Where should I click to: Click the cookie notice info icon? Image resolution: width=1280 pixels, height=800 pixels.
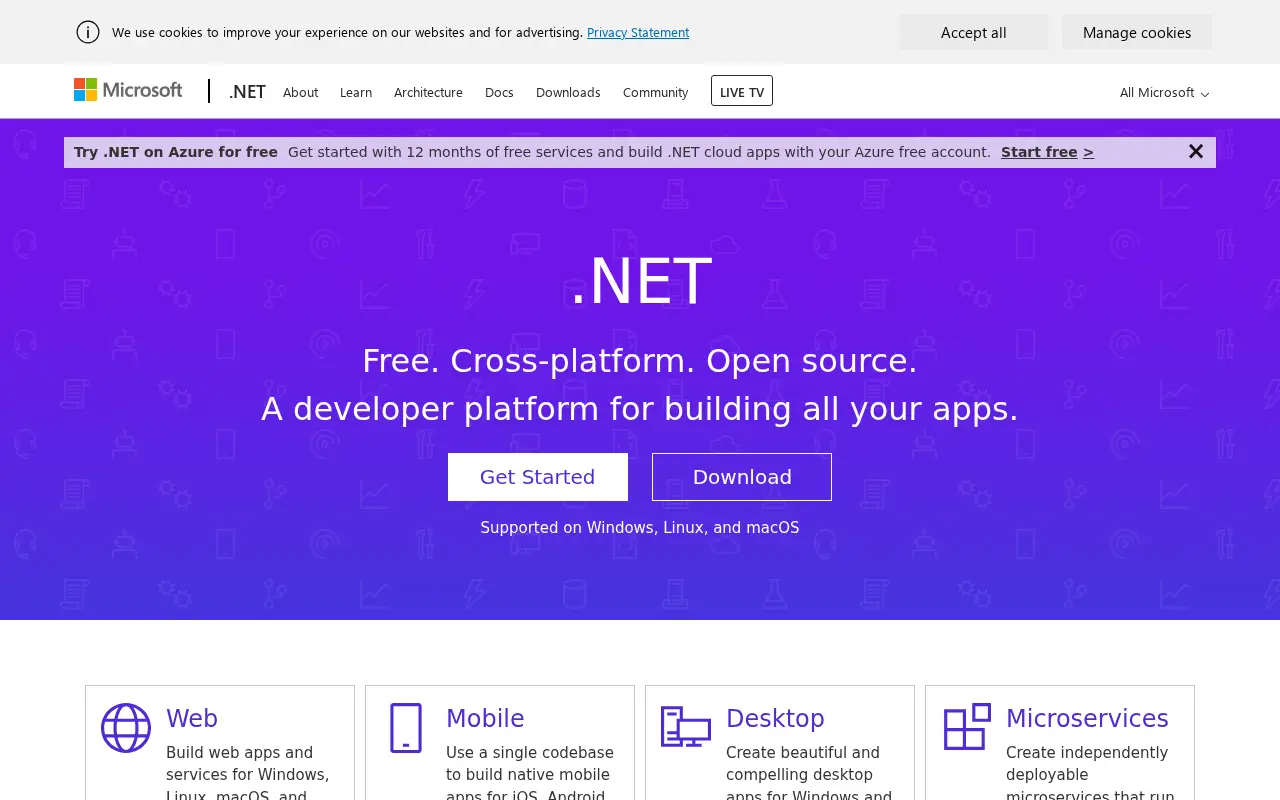click(88, 32)
